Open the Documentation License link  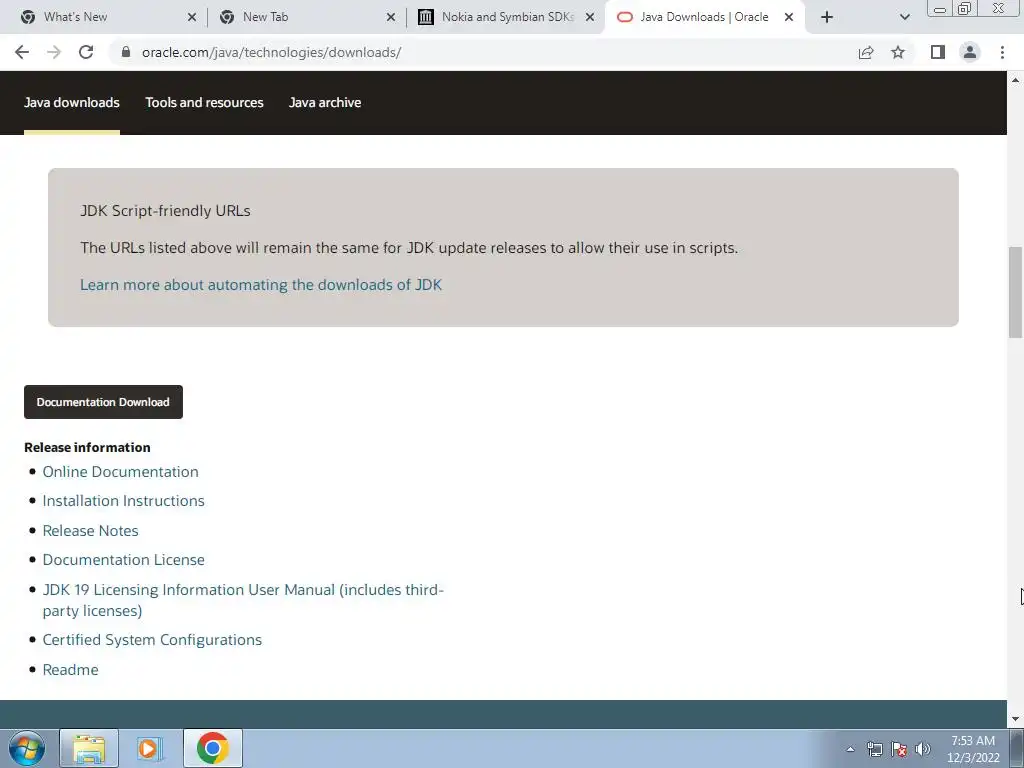tap(123, 560)
